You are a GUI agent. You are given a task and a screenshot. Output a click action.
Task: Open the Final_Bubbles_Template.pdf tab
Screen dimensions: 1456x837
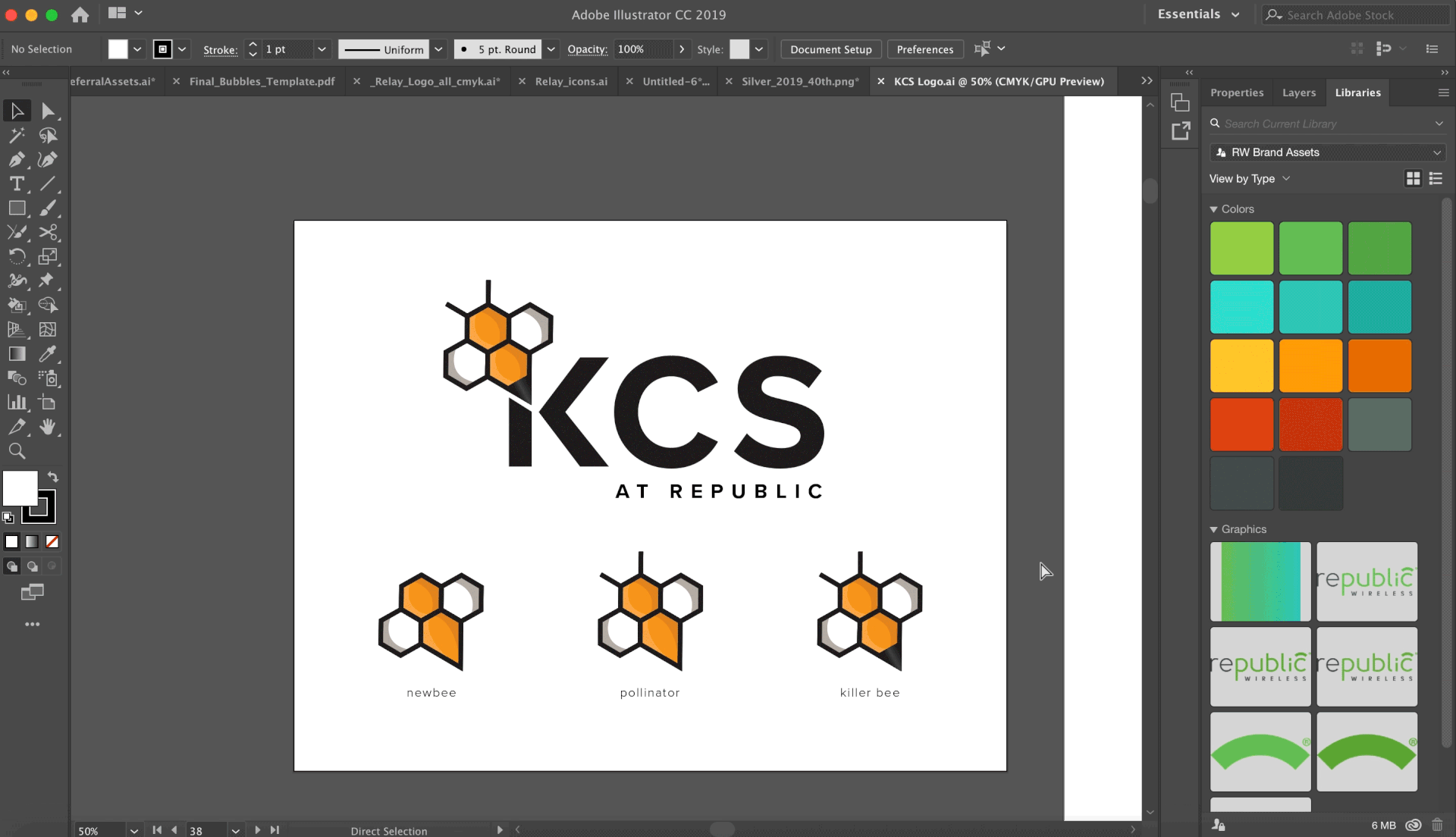click(x=262, y=81)
